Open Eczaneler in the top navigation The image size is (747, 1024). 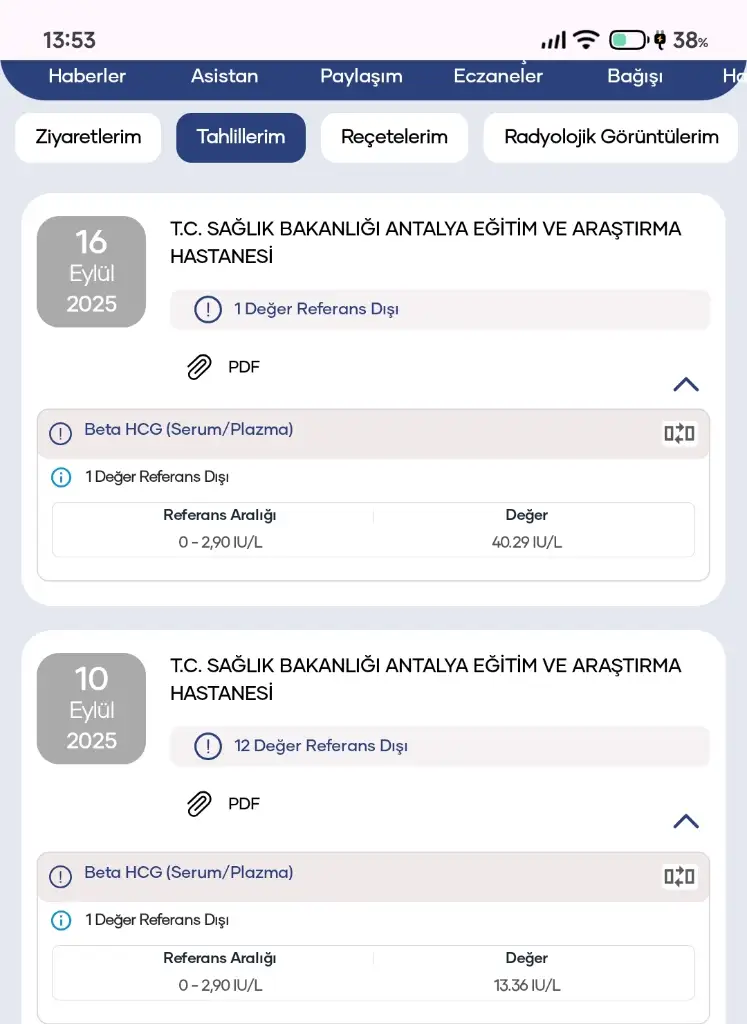tap(498, 76)
